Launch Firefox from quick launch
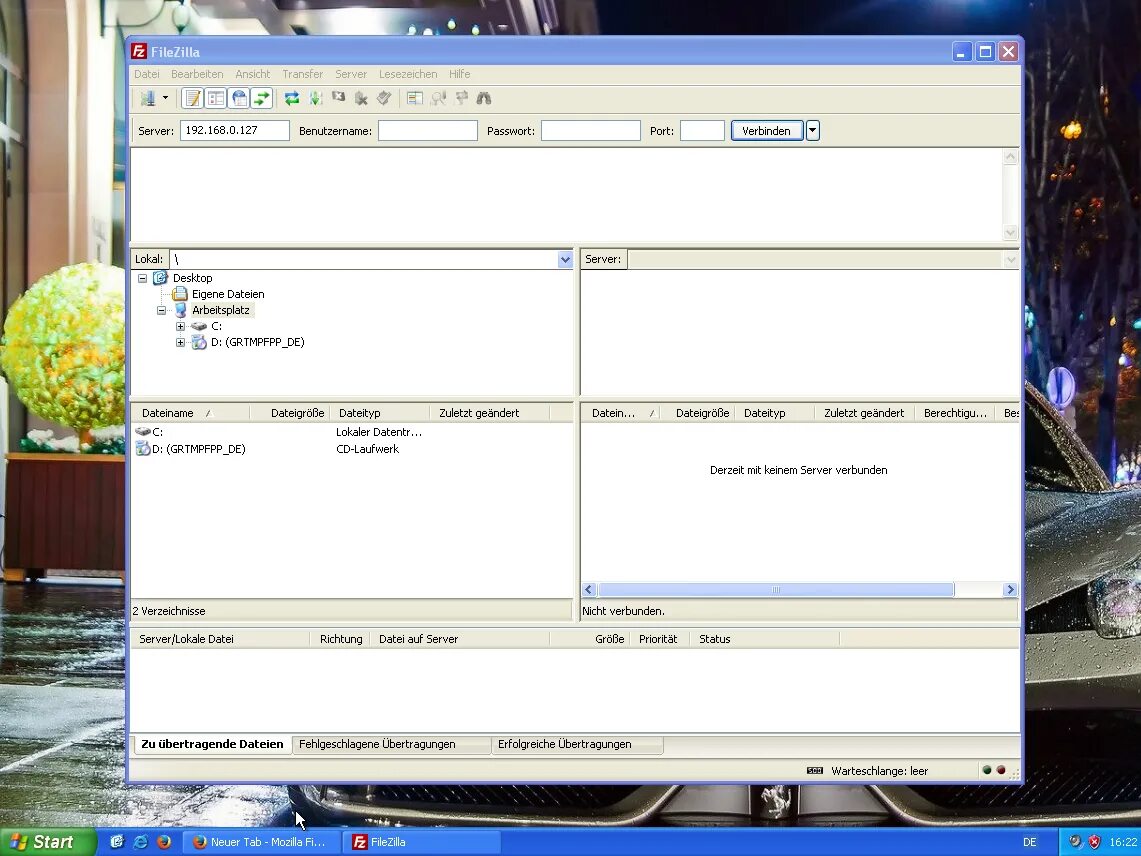Viewport: 1141px width, 856px height. point(164,842)
